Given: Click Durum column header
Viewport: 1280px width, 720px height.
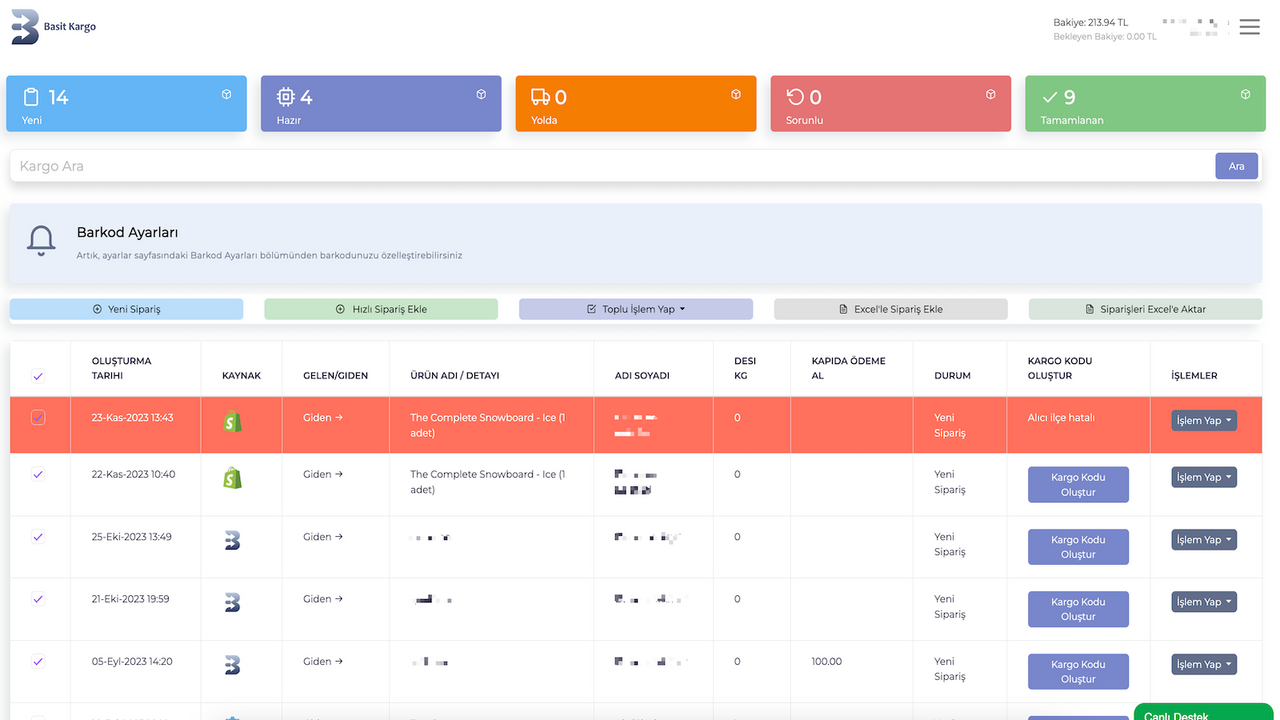Looking at the screenshot, I should [953, 376].
